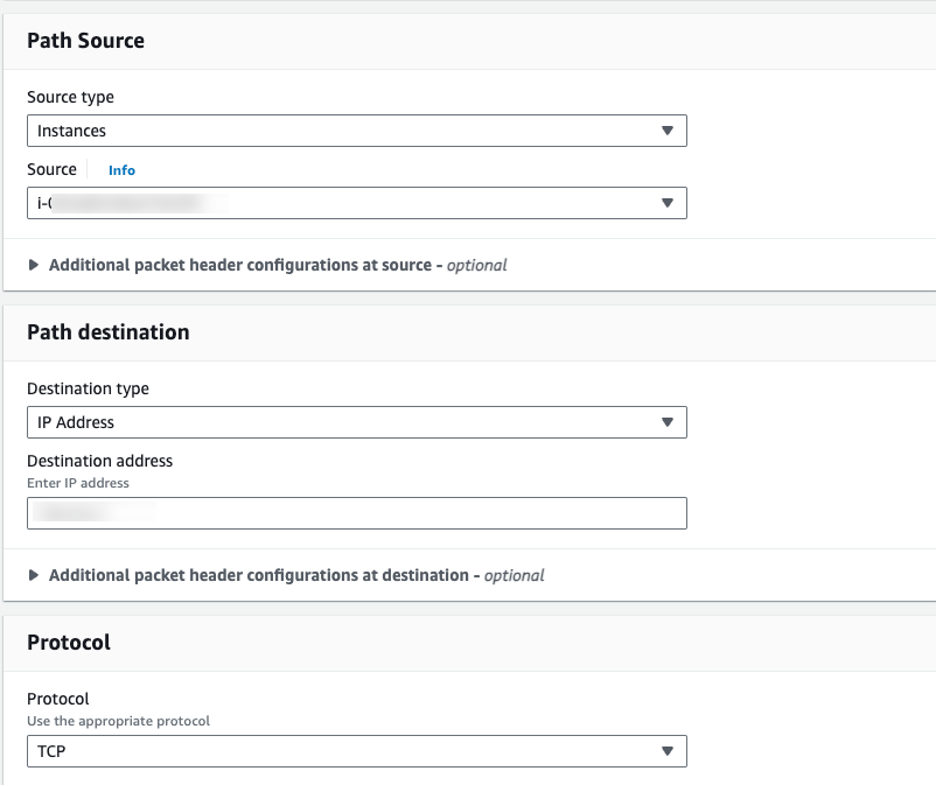Viewport: 936px width, 786px height.
Task: Click the 'Path destination' section heading
Action: coord(108,332)
